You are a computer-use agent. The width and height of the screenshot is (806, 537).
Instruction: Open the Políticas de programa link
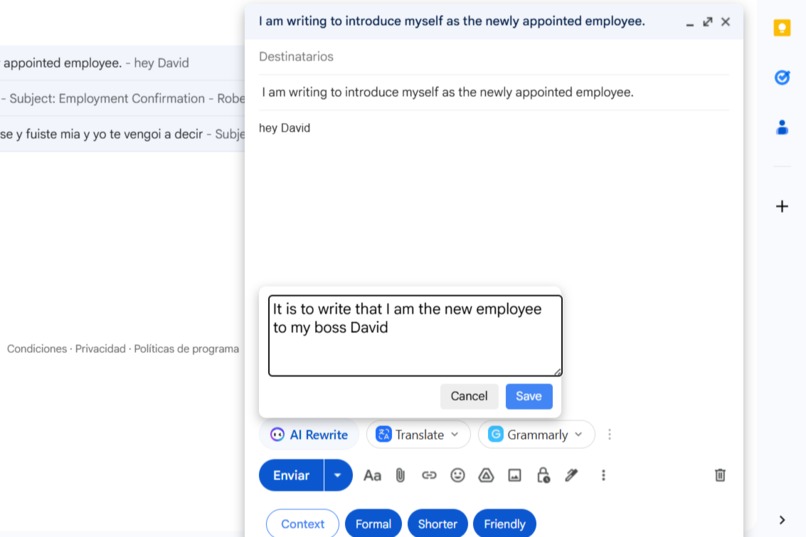(x=186, y=349)
